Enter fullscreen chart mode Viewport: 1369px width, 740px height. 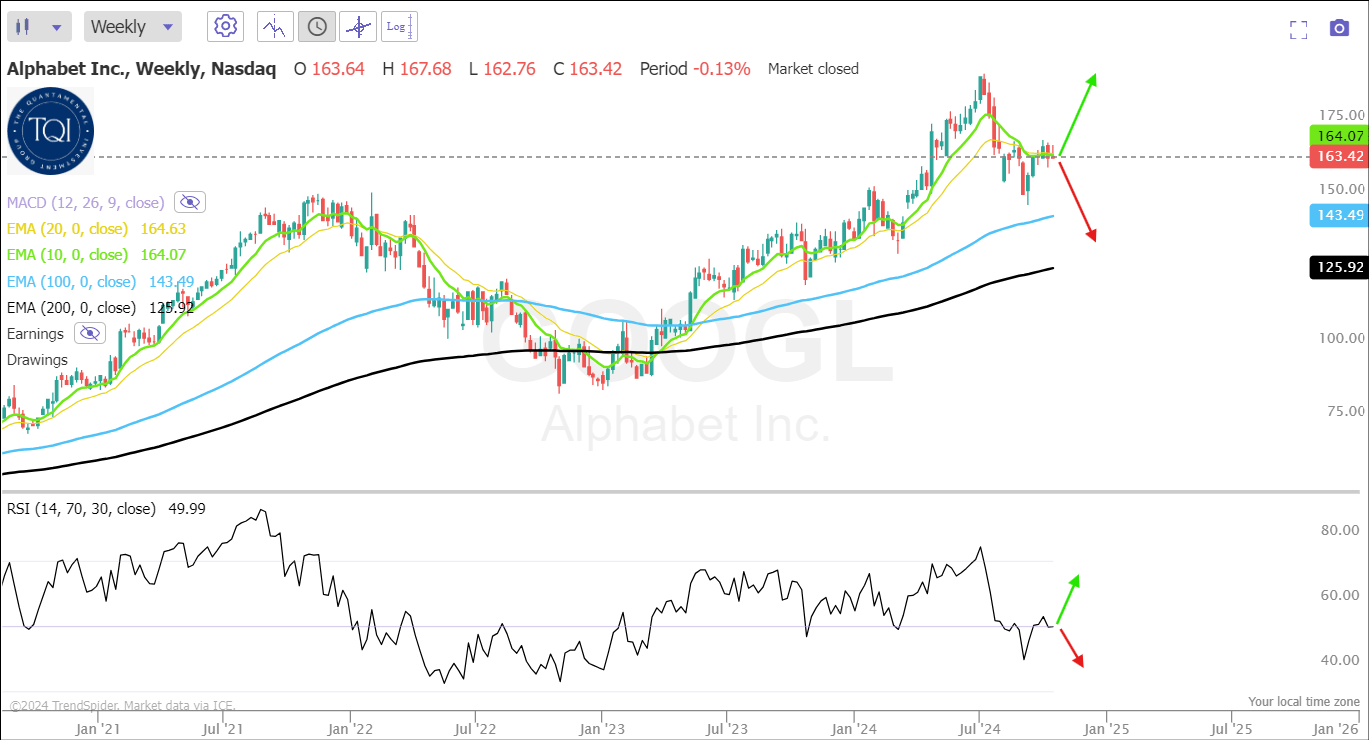[x=1299, y=29]
